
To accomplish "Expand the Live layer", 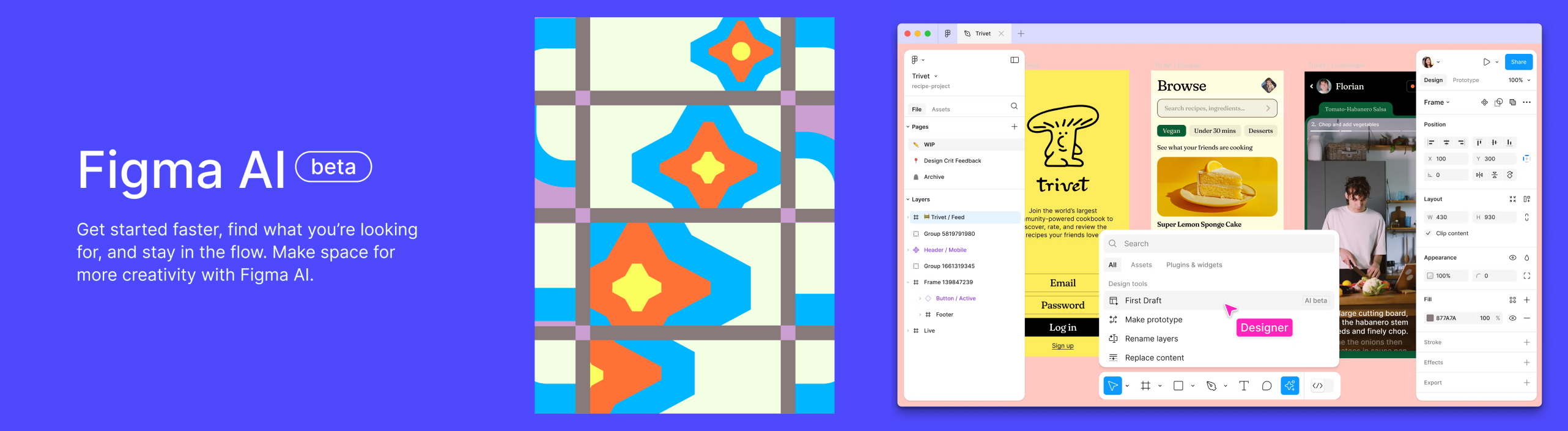I will [x=908, y=331].
